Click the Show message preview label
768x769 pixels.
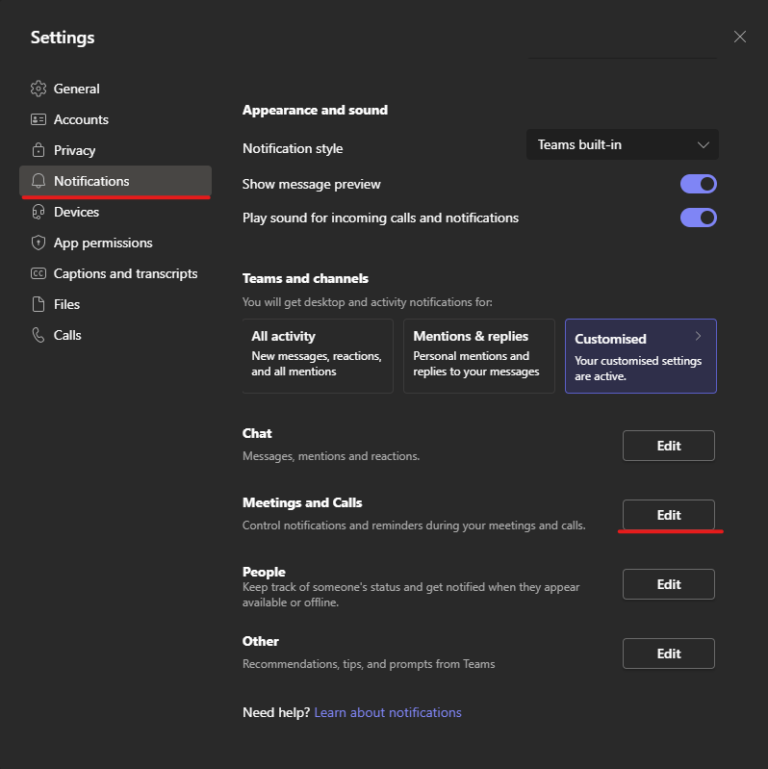[311, 184]
